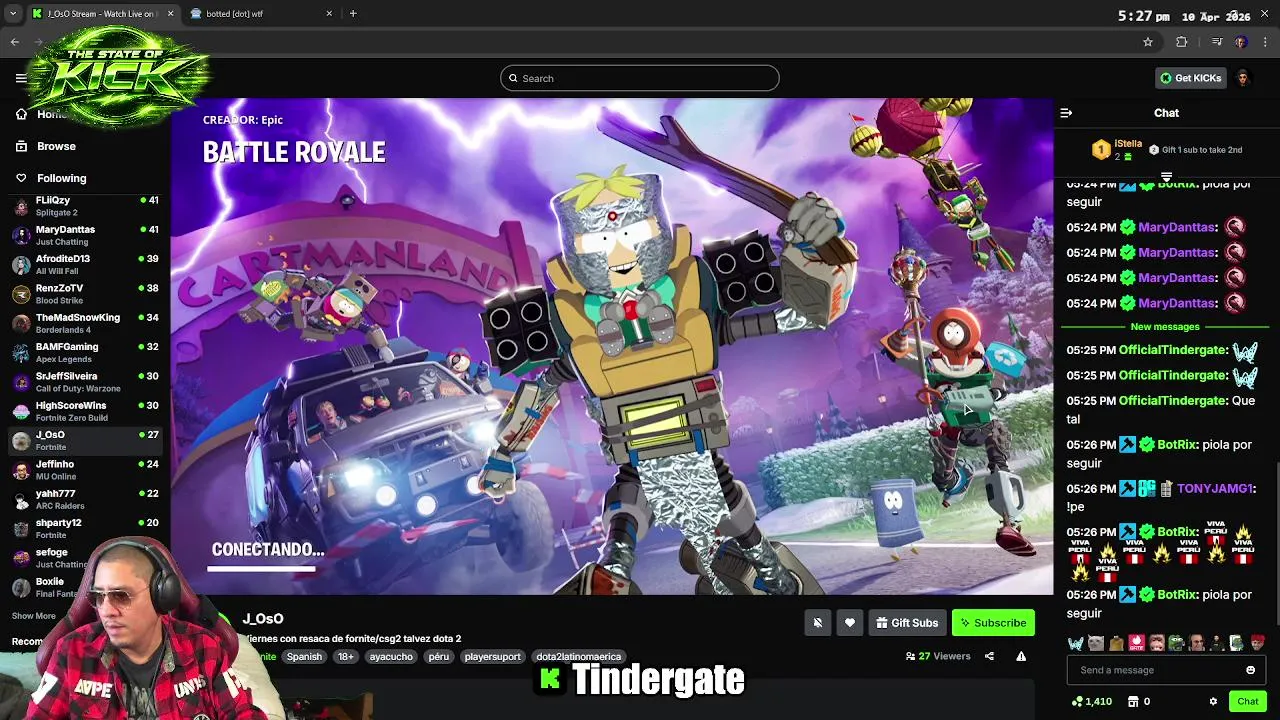
Task: Click the dota2latinomaerica tag
Action: 579,657
